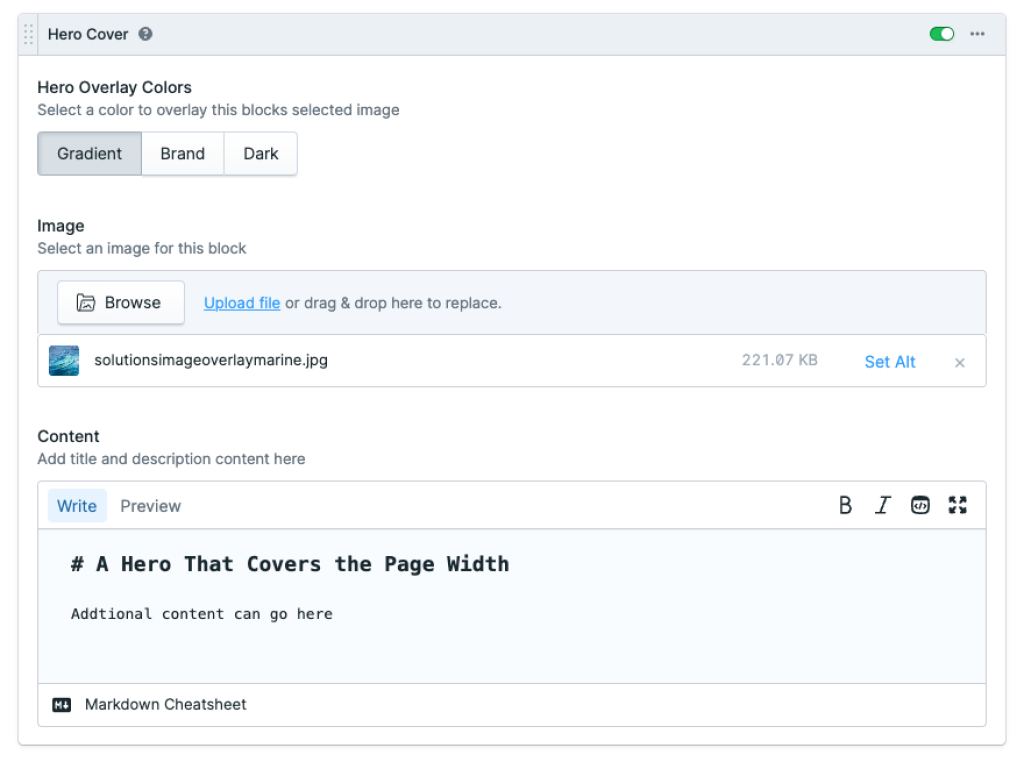1024x762 pixels.
Task: Click the marine image thumbnail
Action: [x=64, y=361]
